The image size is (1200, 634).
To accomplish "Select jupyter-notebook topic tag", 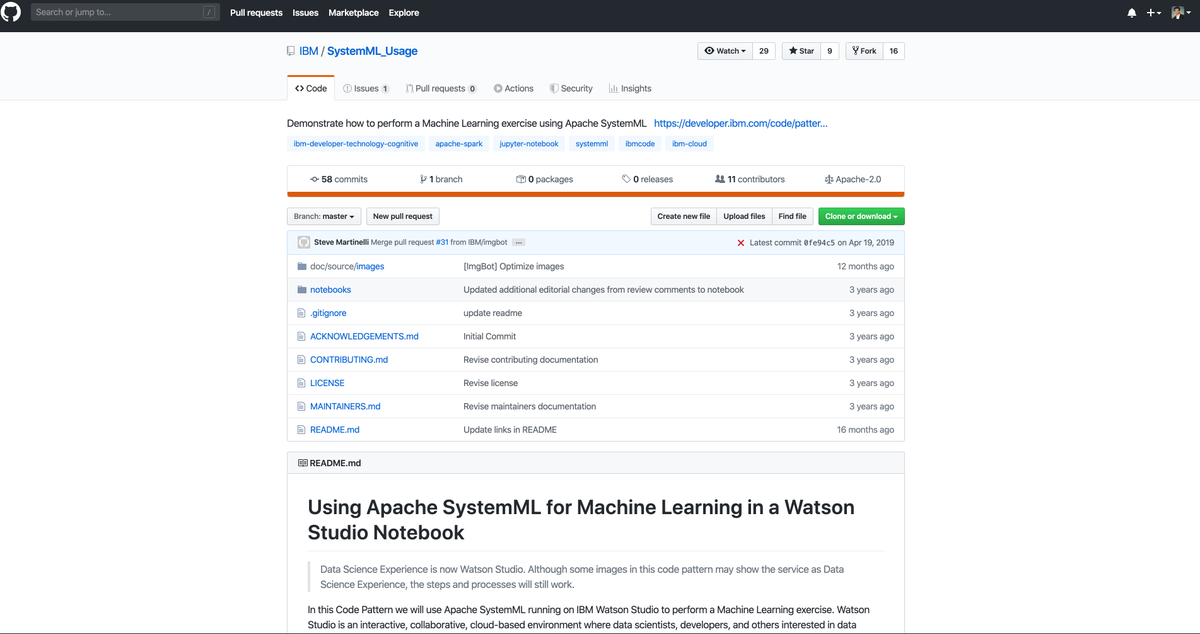I will pos(529,144).
